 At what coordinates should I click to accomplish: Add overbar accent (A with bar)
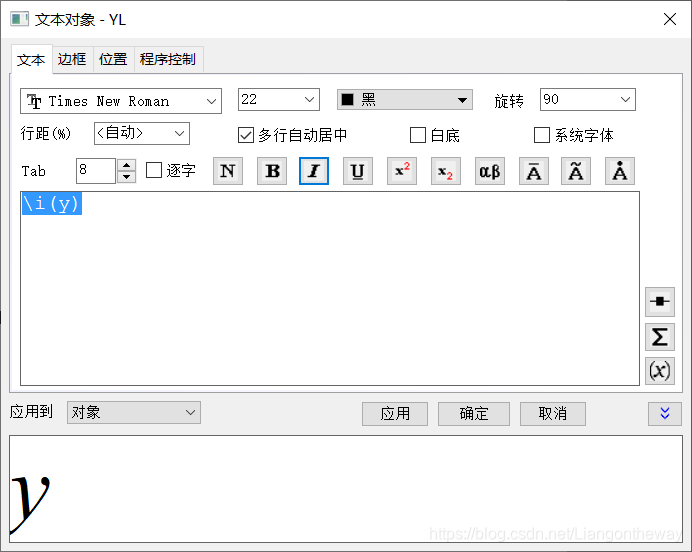click(x=534, y=171)
